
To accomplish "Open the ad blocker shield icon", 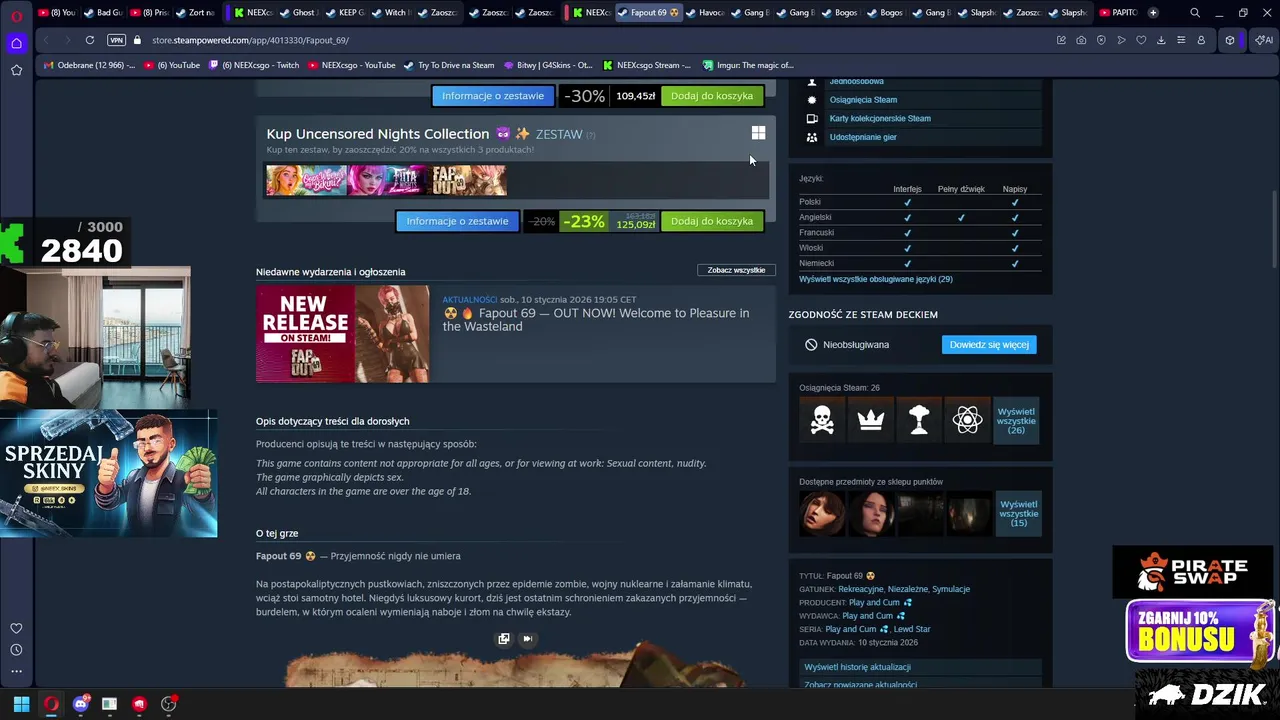I will click(1101, 40).
